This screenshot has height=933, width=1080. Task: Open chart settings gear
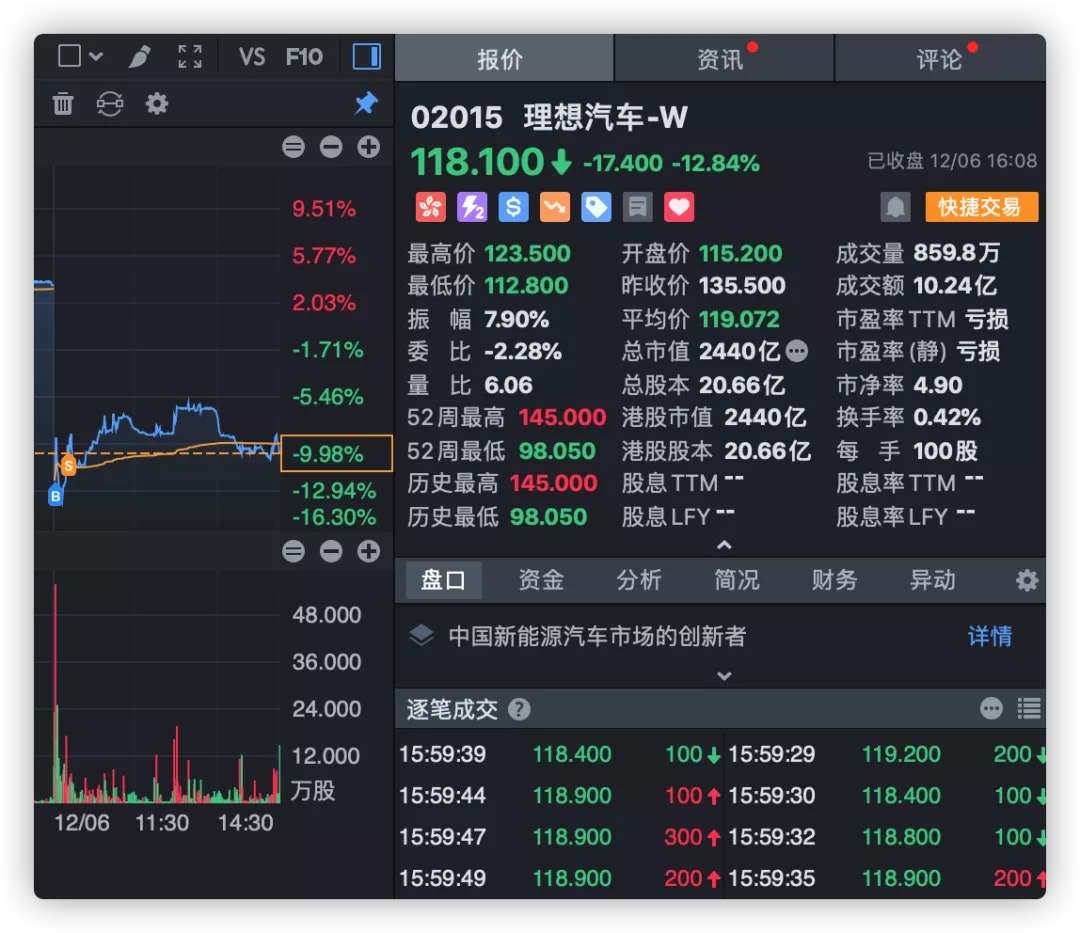pos(157,104)
